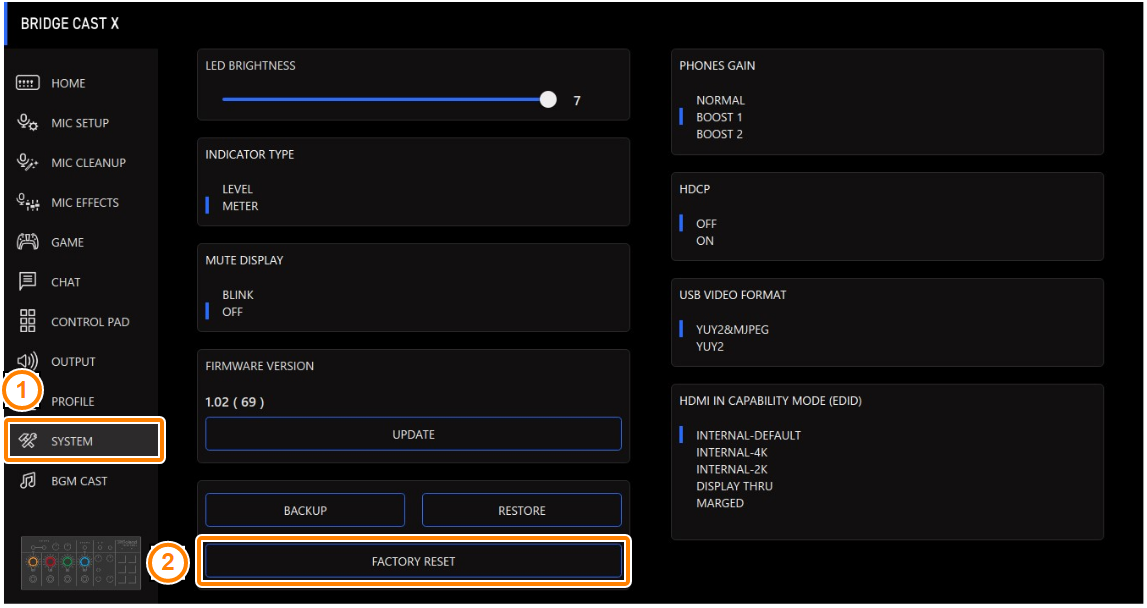Click the CHAT speech bubble icon
Screen dimensions: 1147x608
[x=28, y=282]
